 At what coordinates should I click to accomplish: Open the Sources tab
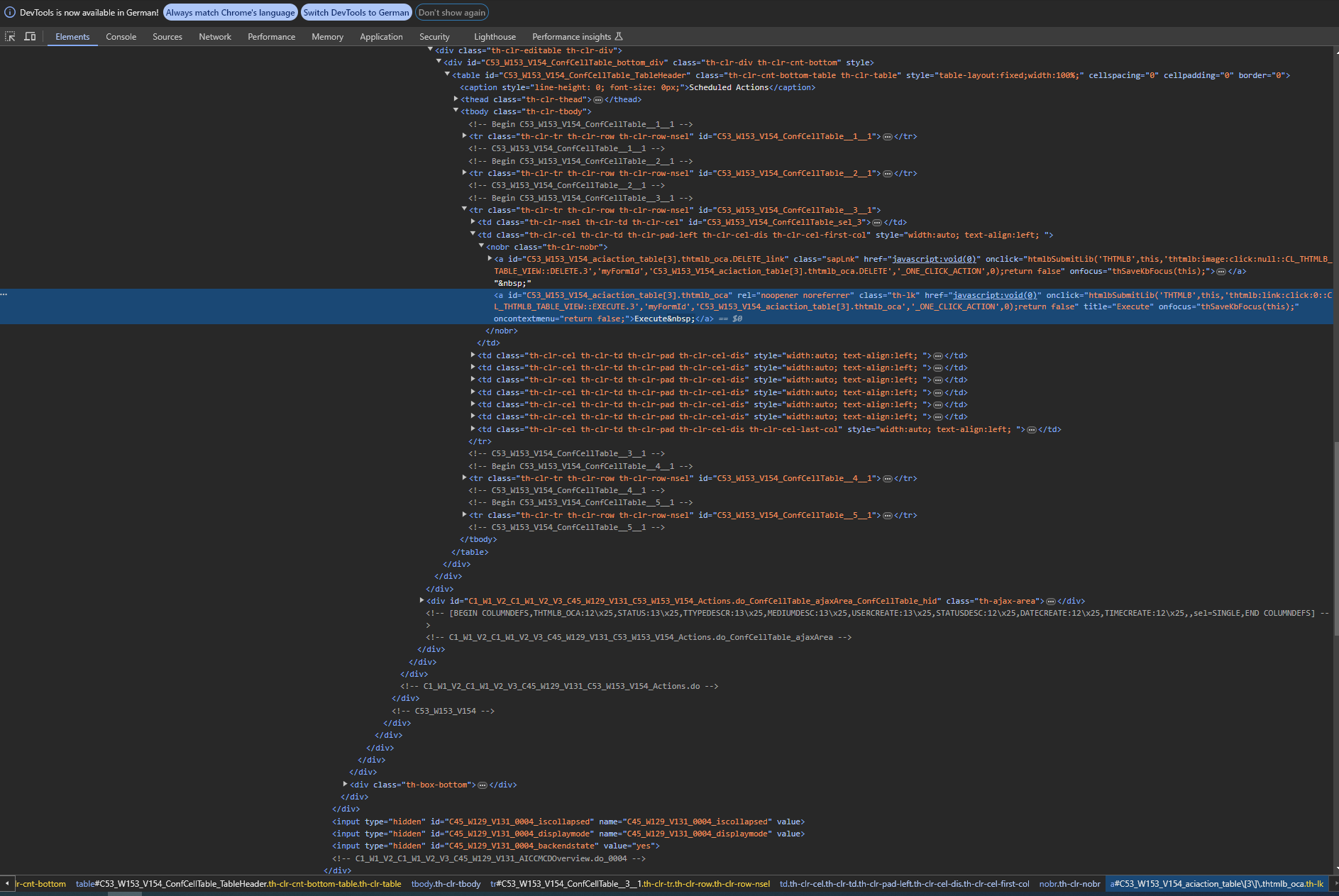click(167, 37)
